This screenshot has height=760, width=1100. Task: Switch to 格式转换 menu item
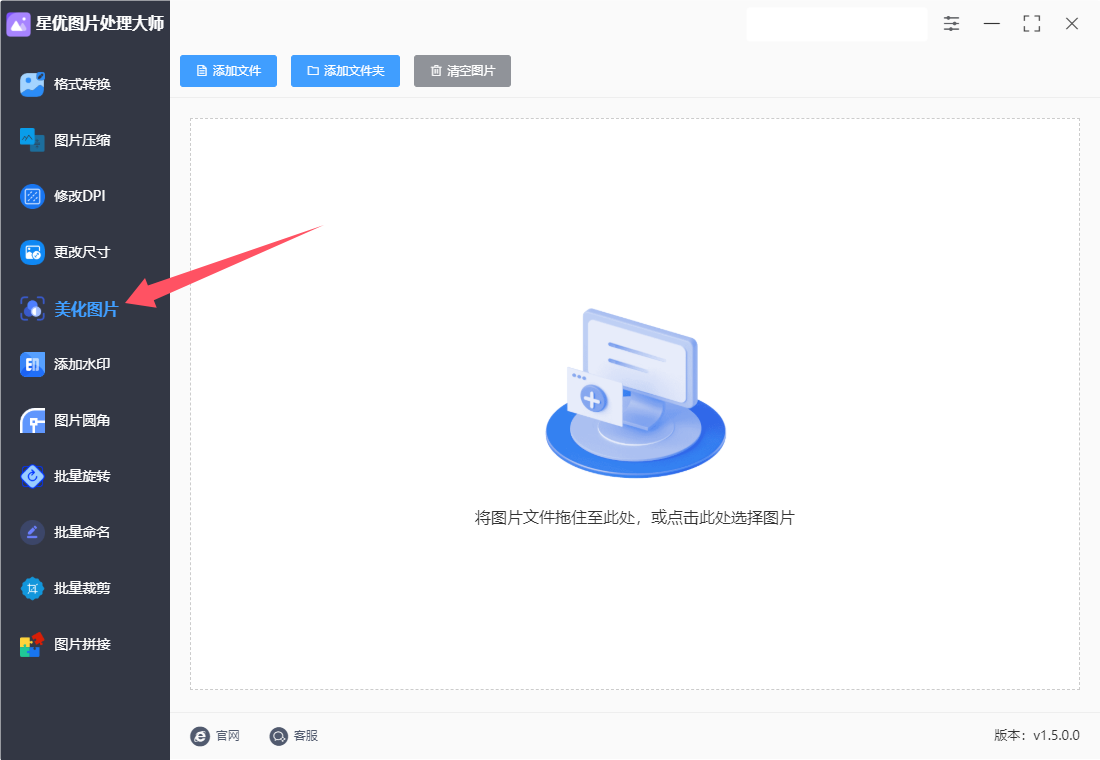tap(82, 84)
